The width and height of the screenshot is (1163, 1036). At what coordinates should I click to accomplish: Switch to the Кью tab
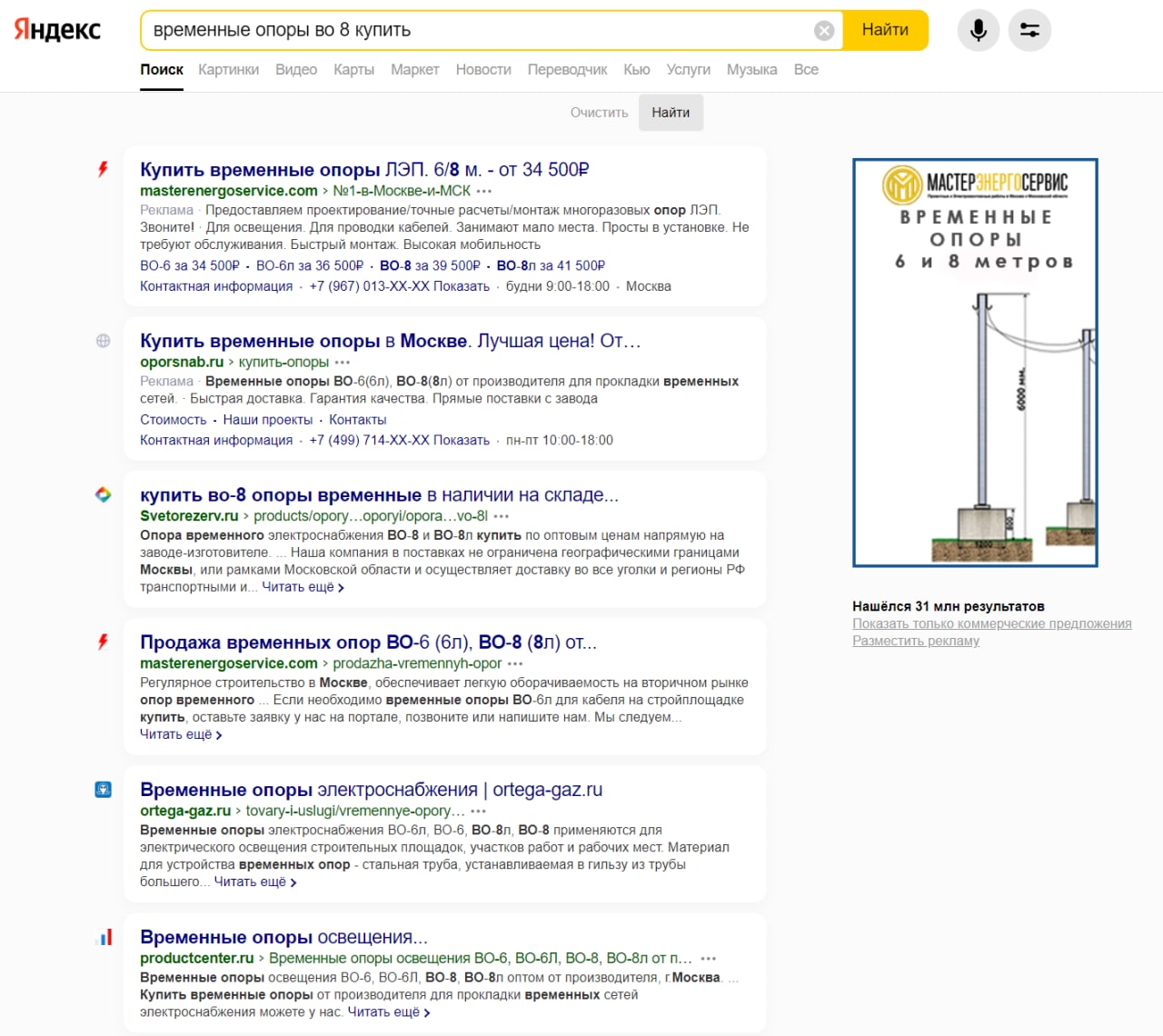(637, 69)
